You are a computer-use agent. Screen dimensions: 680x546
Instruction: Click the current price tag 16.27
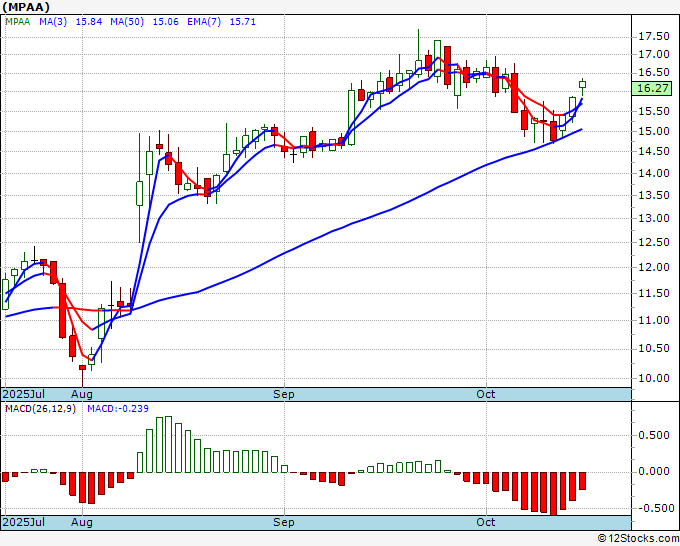coord(653,88)
